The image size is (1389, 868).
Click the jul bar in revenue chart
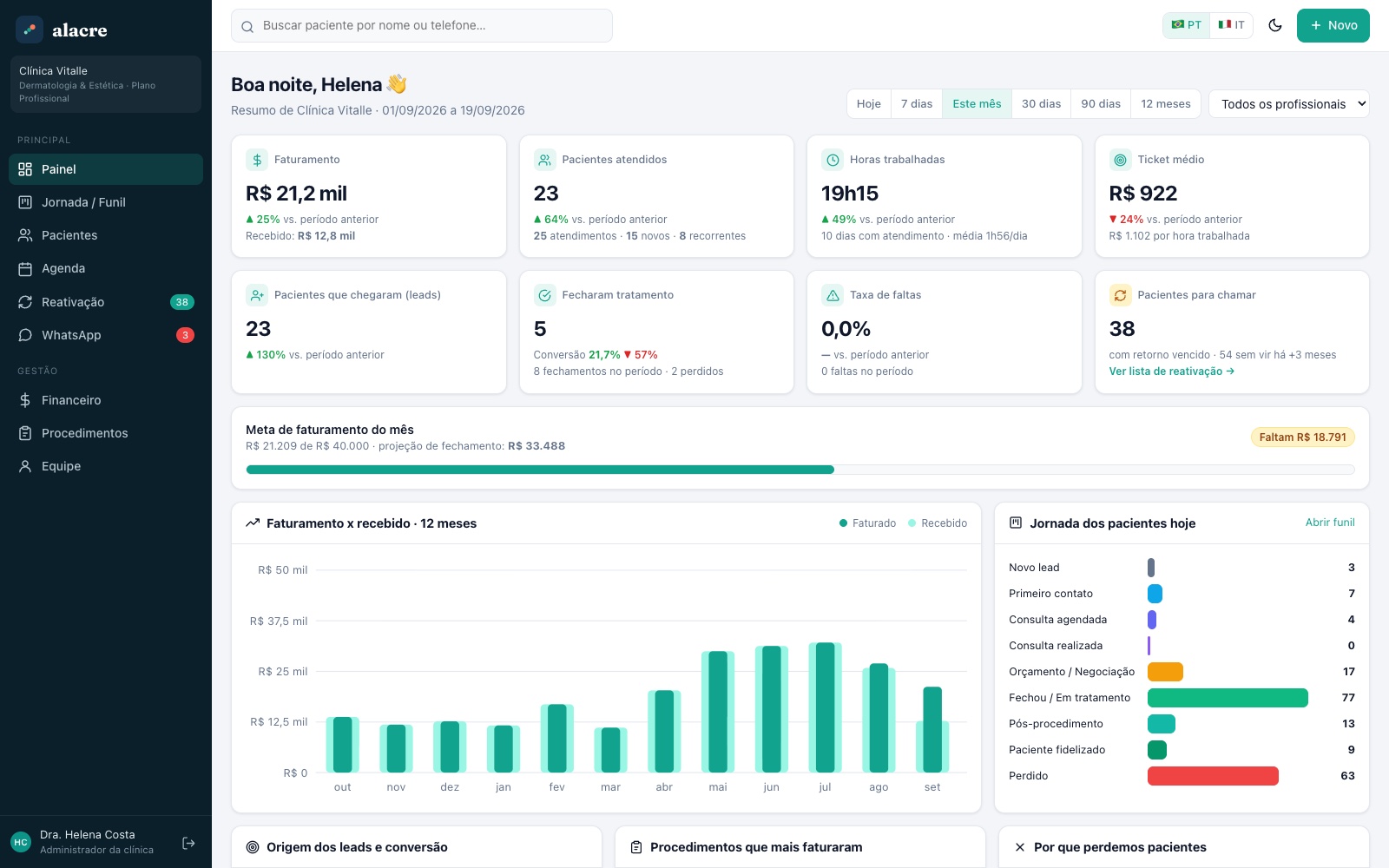tap(825, 707)
